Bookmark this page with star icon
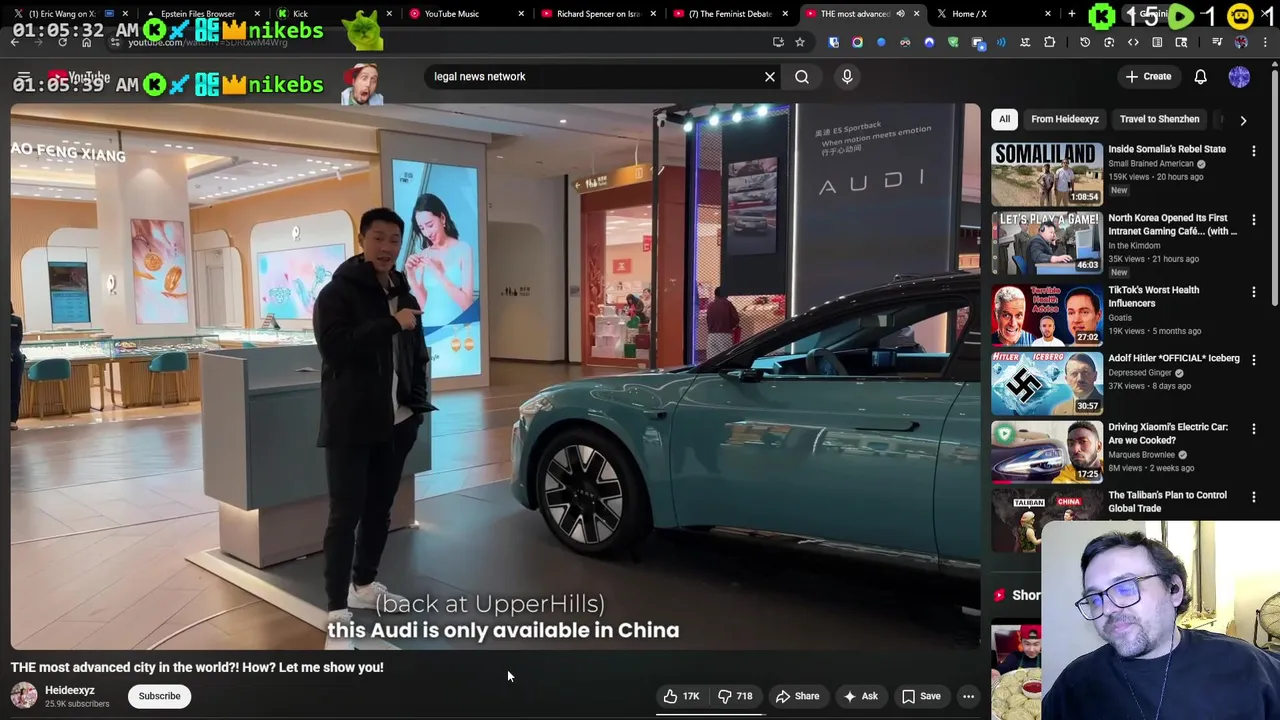 pos(800,42)
